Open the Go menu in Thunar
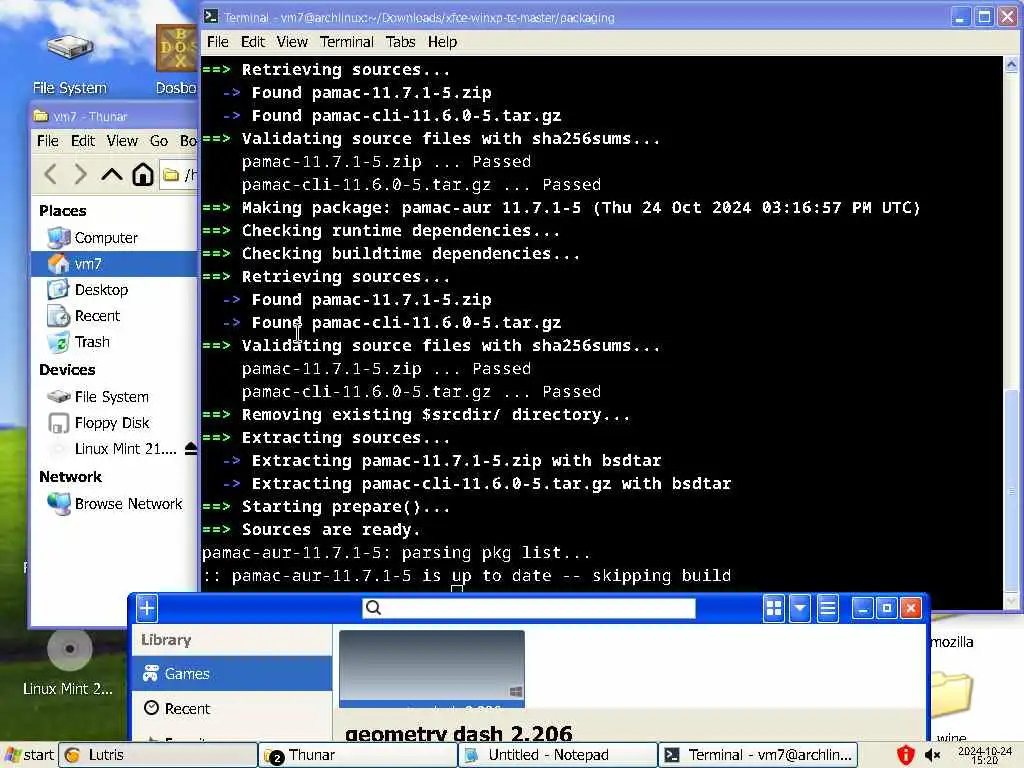The width and height of the screenshot is (1024, 768). (x=159, y=141)
